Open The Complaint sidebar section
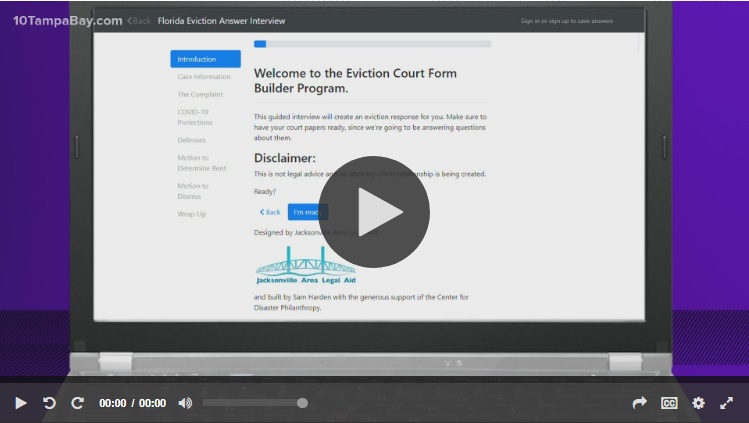749x423 pixels. pyautogui.click(x=200, y=95)
